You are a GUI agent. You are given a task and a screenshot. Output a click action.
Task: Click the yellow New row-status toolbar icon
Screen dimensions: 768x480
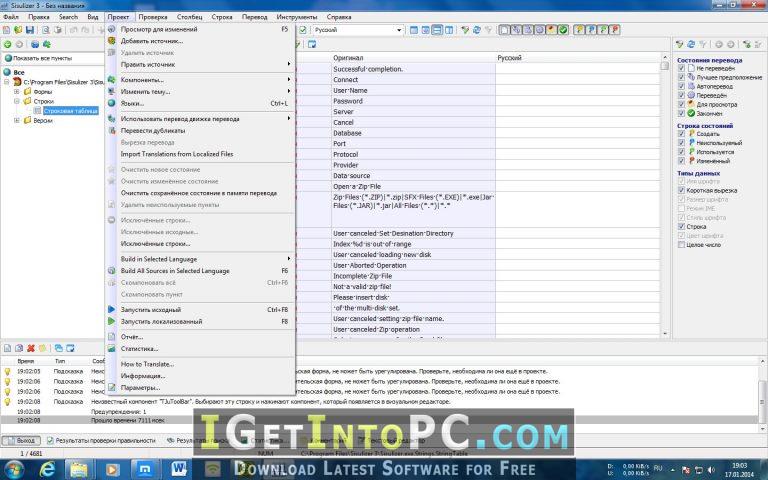579,30
